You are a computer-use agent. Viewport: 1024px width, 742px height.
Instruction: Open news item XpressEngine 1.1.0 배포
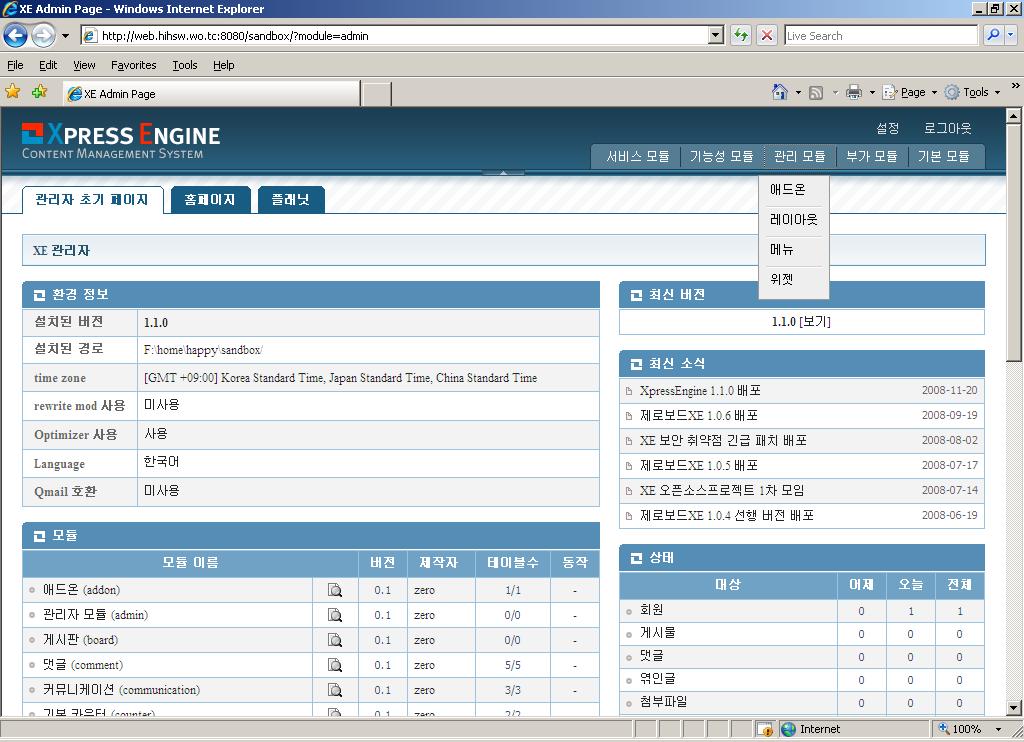[700, 391]
